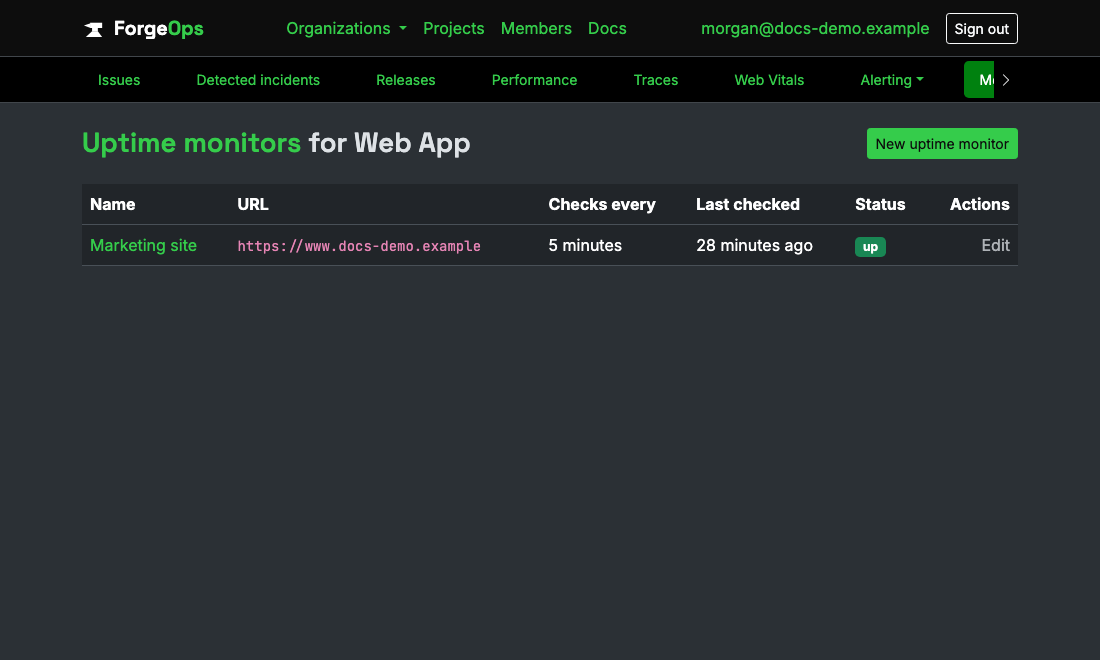
Task: Click the partially hidden active green tab
Action: pyautogui.click(x=979, y=80)
